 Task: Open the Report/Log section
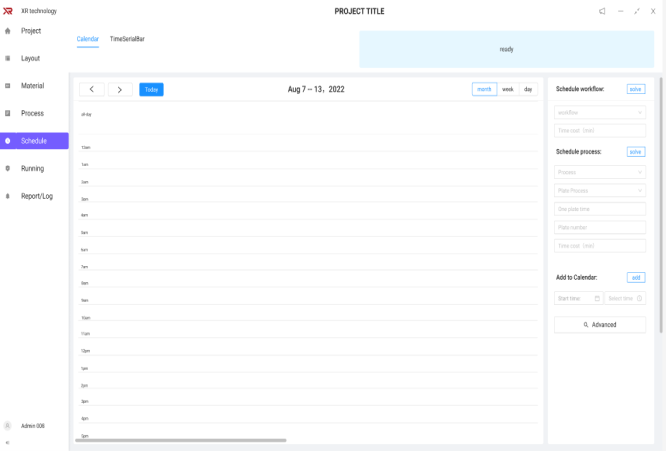37,196
